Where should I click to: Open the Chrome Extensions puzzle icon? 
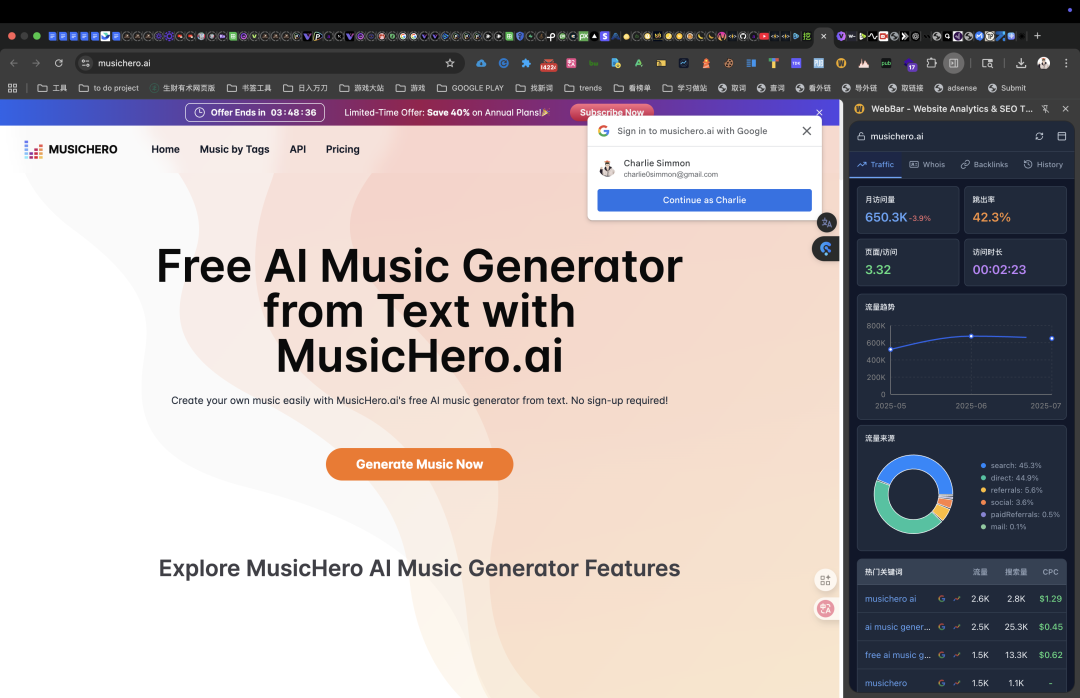[x=931, y=63]
